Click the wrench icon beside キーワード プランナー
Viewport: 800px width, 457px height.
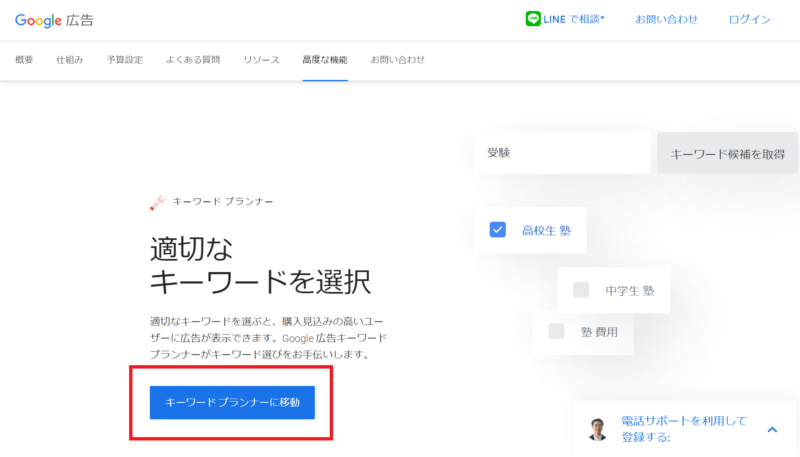tap(157, 202)
